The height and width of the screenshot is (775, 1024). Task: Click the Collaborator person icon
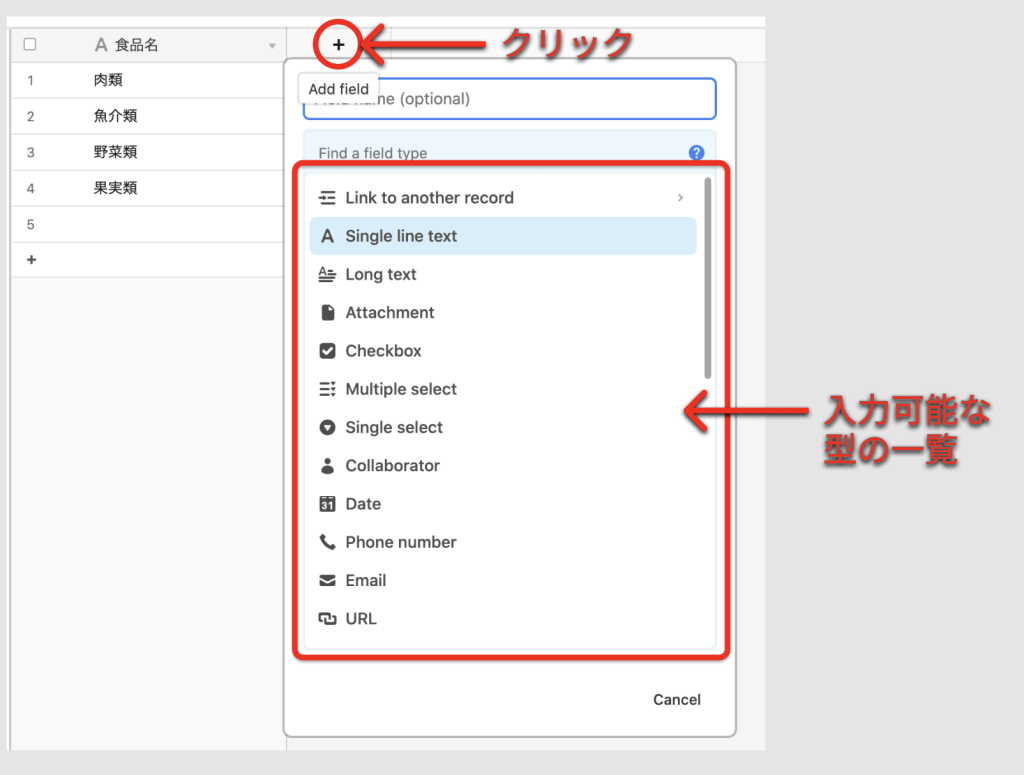[x=327, y=466]
